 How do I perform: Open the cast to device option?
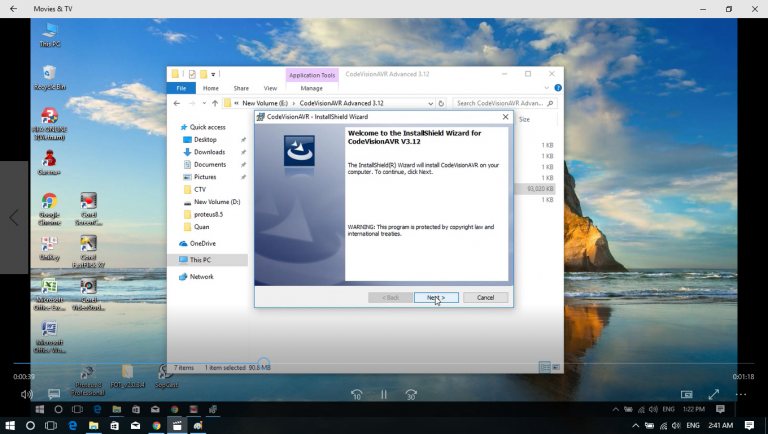click(686, 394)
